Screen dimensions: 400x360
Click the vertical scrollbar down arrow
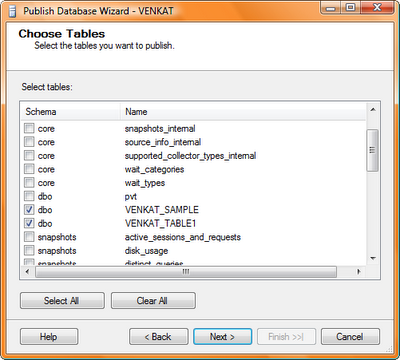373,258
